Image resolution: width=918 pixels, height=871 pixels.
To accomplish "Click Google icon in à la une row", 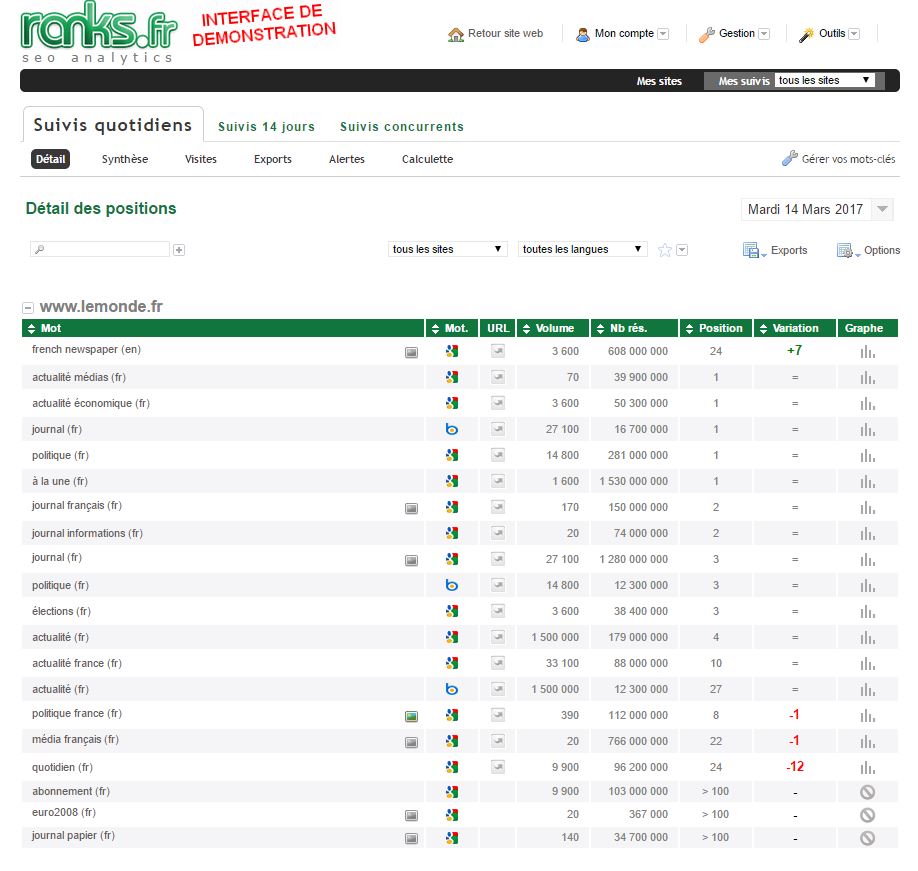I will coord(451,481).
